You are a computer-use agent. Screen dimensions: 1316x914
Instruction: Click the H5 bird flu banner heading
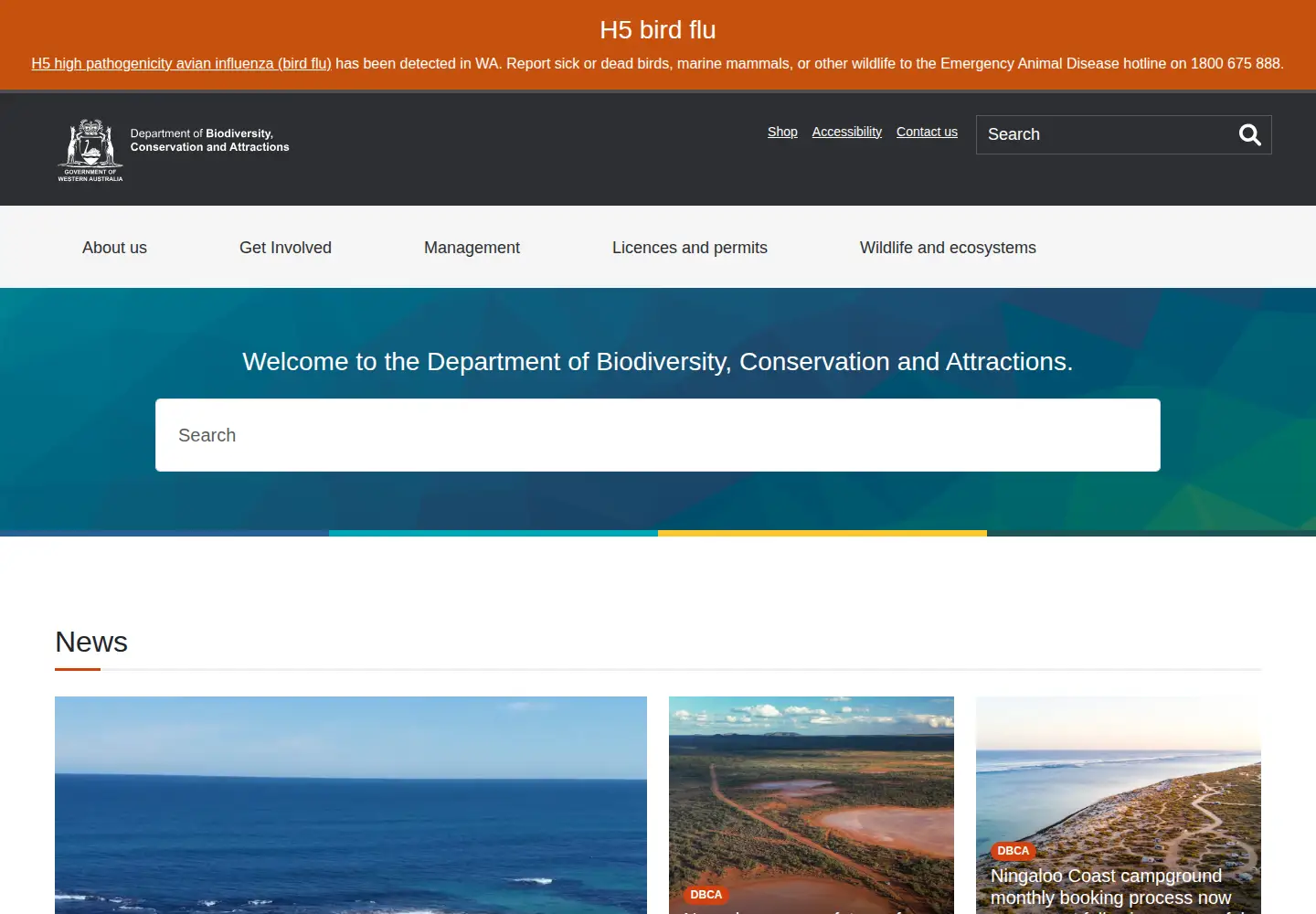[x=658, y=30]
